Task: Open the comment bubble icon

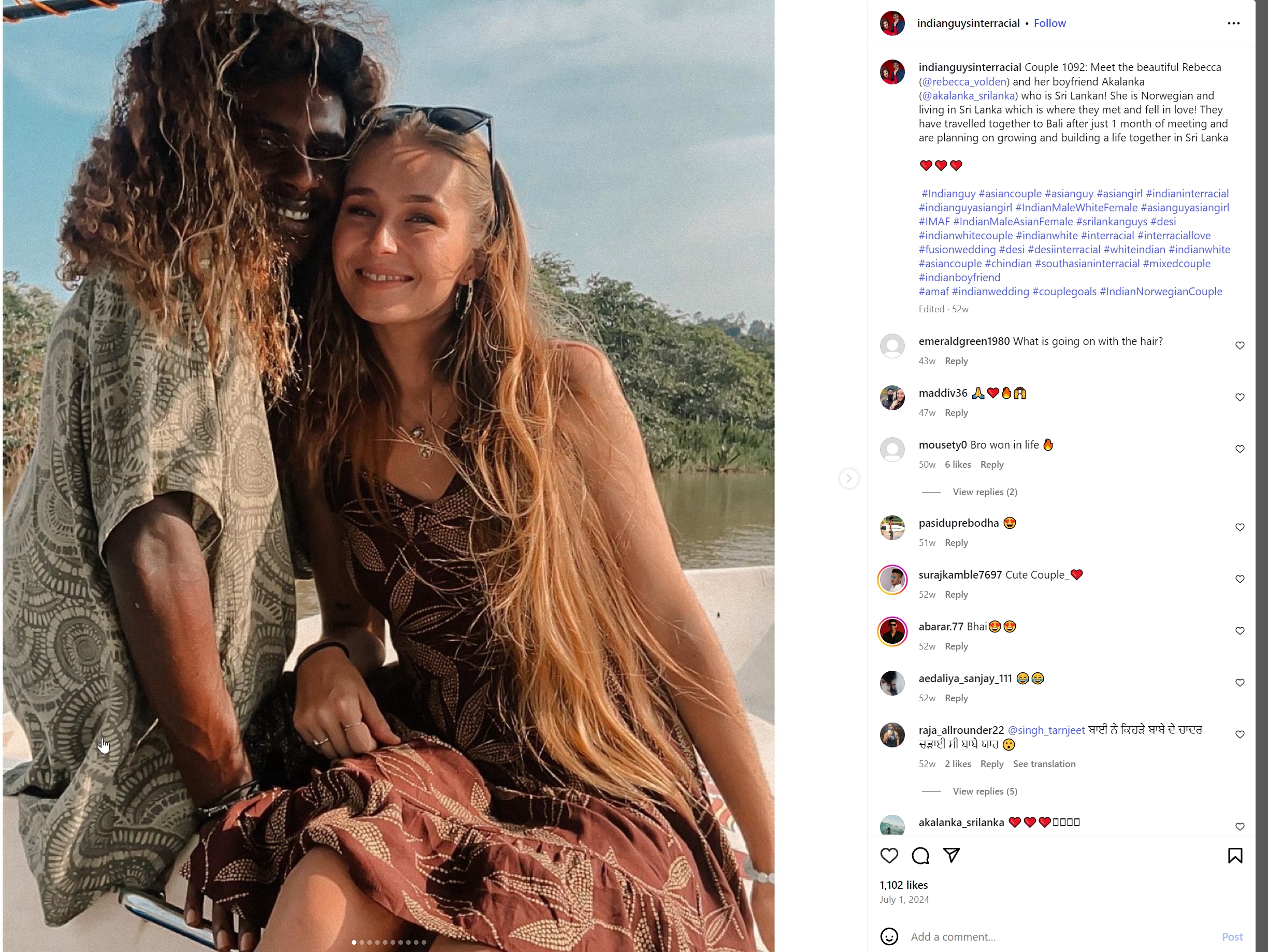Action: pyautogui.click(x=920, y=856)
